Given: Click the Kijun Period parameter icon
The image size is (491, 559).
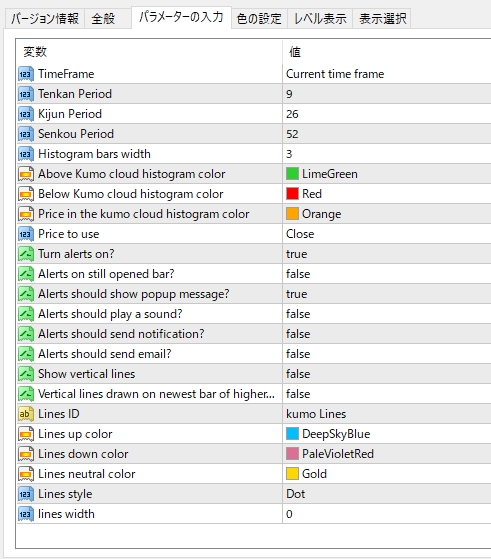Looking at the screenshot, I should tap(26, 114).
